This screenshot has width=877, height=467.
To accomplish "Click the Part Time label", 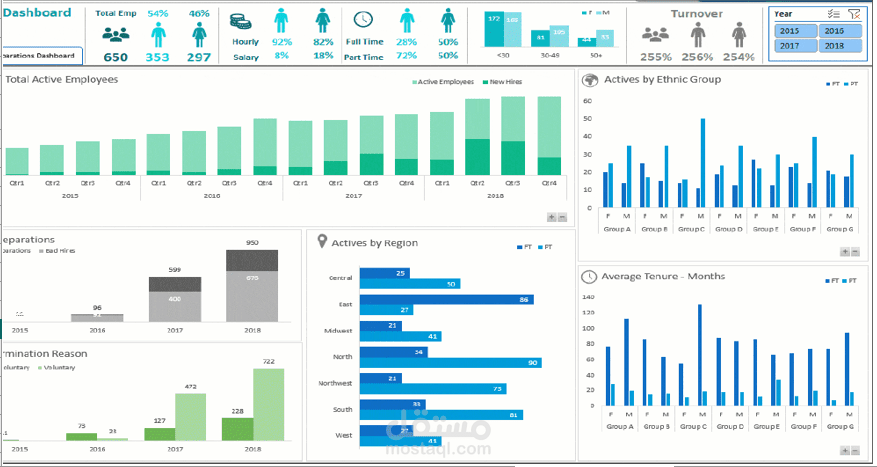I will click(364, 57).
